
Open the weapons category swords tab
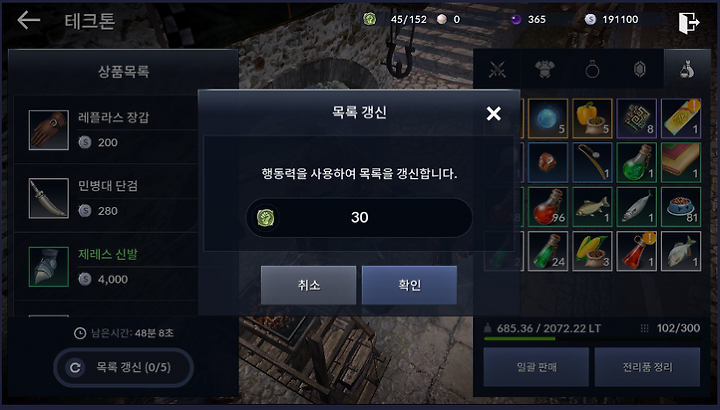497,70
